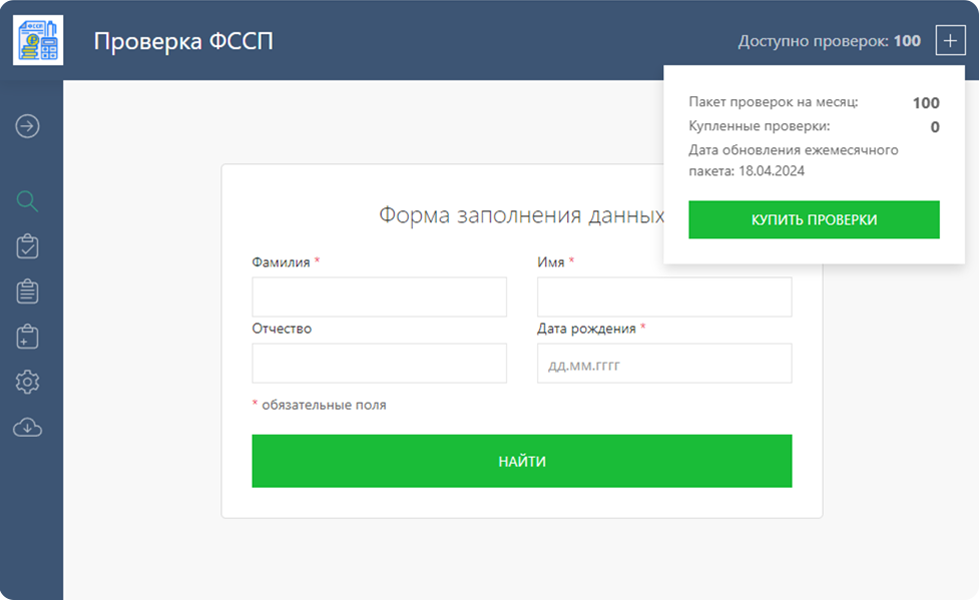The image size is (980, 600).
Task: Click the ФССП app logo
Action: tap(38, 40)
